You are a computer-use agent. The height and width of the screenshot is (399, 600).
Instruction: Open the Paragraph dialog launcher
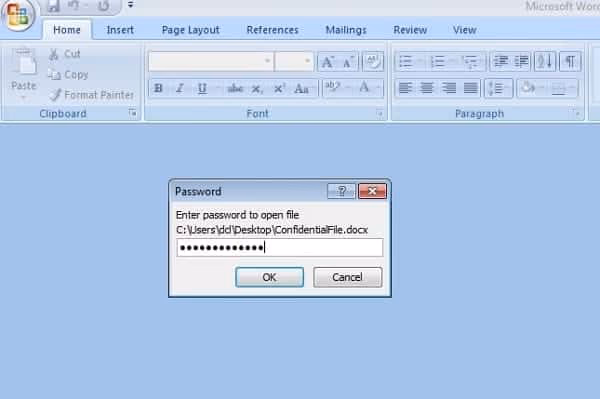coord(576,113)
